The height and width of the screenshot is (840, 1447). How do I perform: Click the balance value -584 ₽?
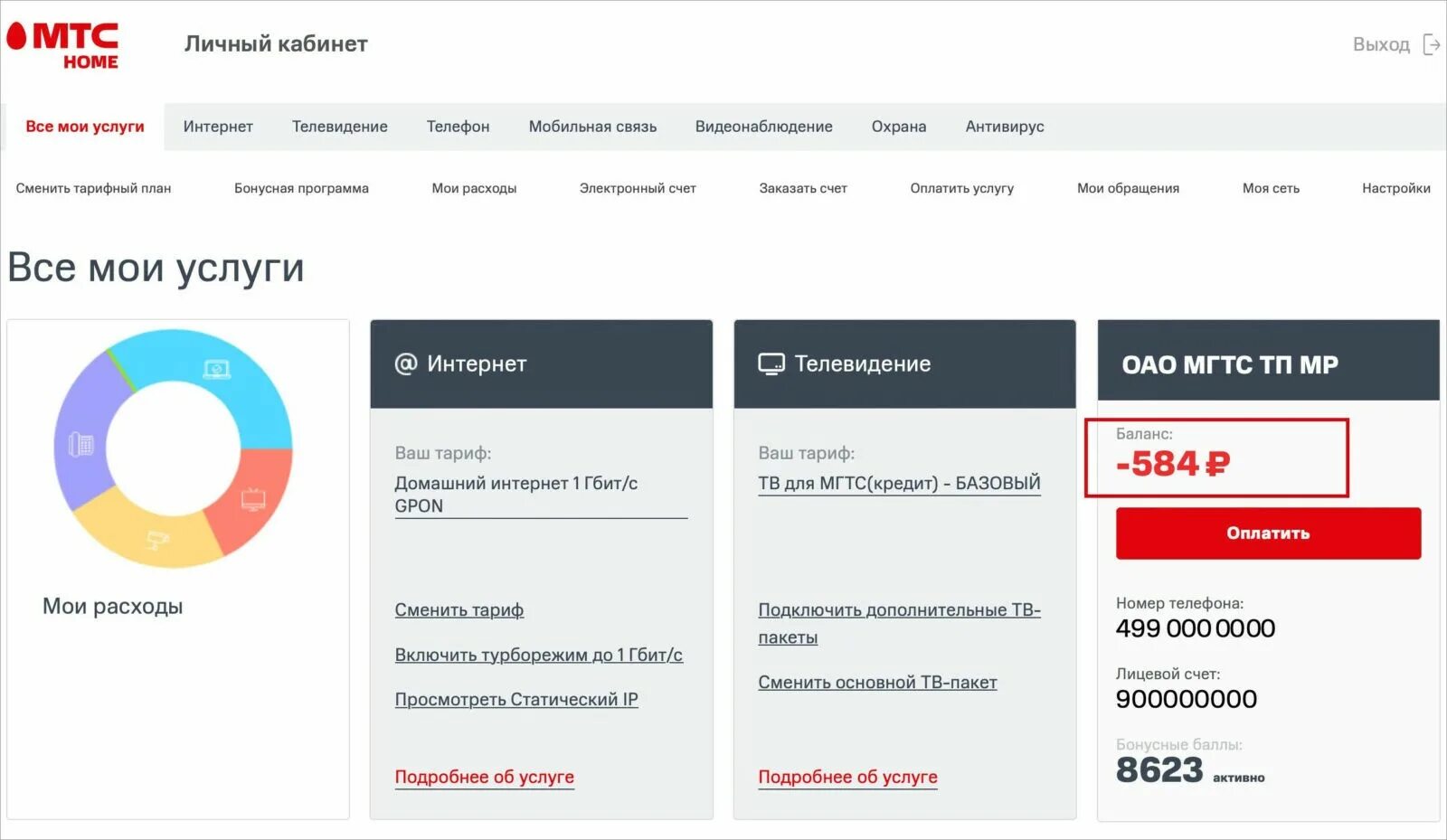click(1173, 464)
